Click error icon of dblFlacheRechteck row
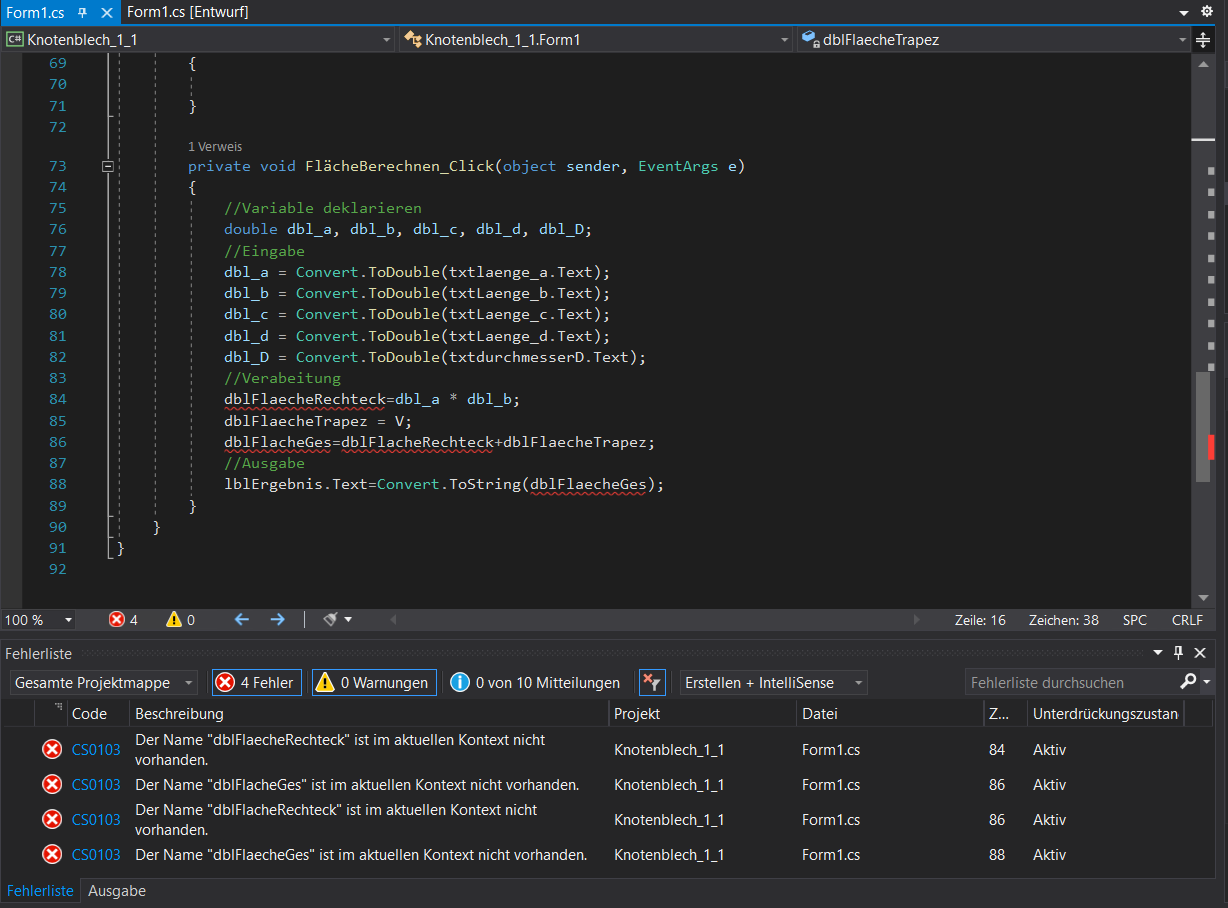 [x=52, y=820]
